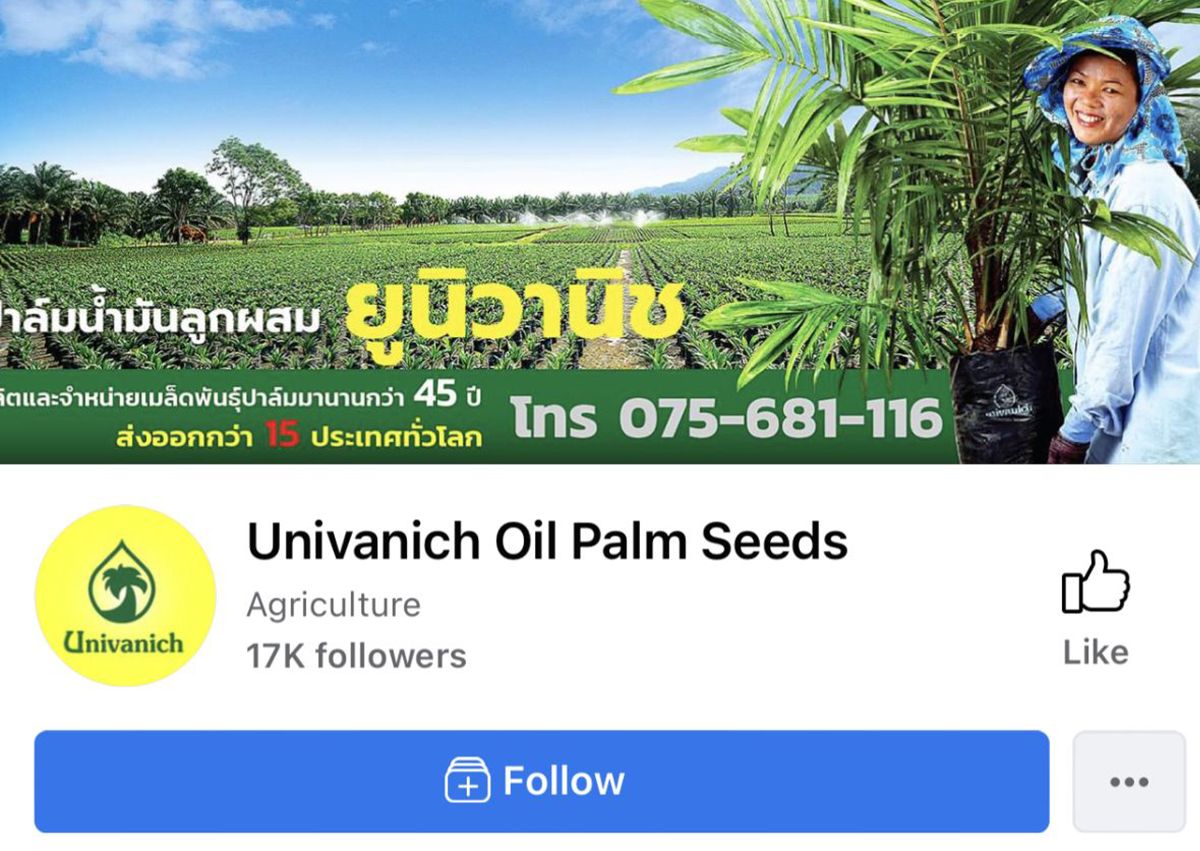
Task: Click the number 45 ปี text on banner
Action: point(448,394)
